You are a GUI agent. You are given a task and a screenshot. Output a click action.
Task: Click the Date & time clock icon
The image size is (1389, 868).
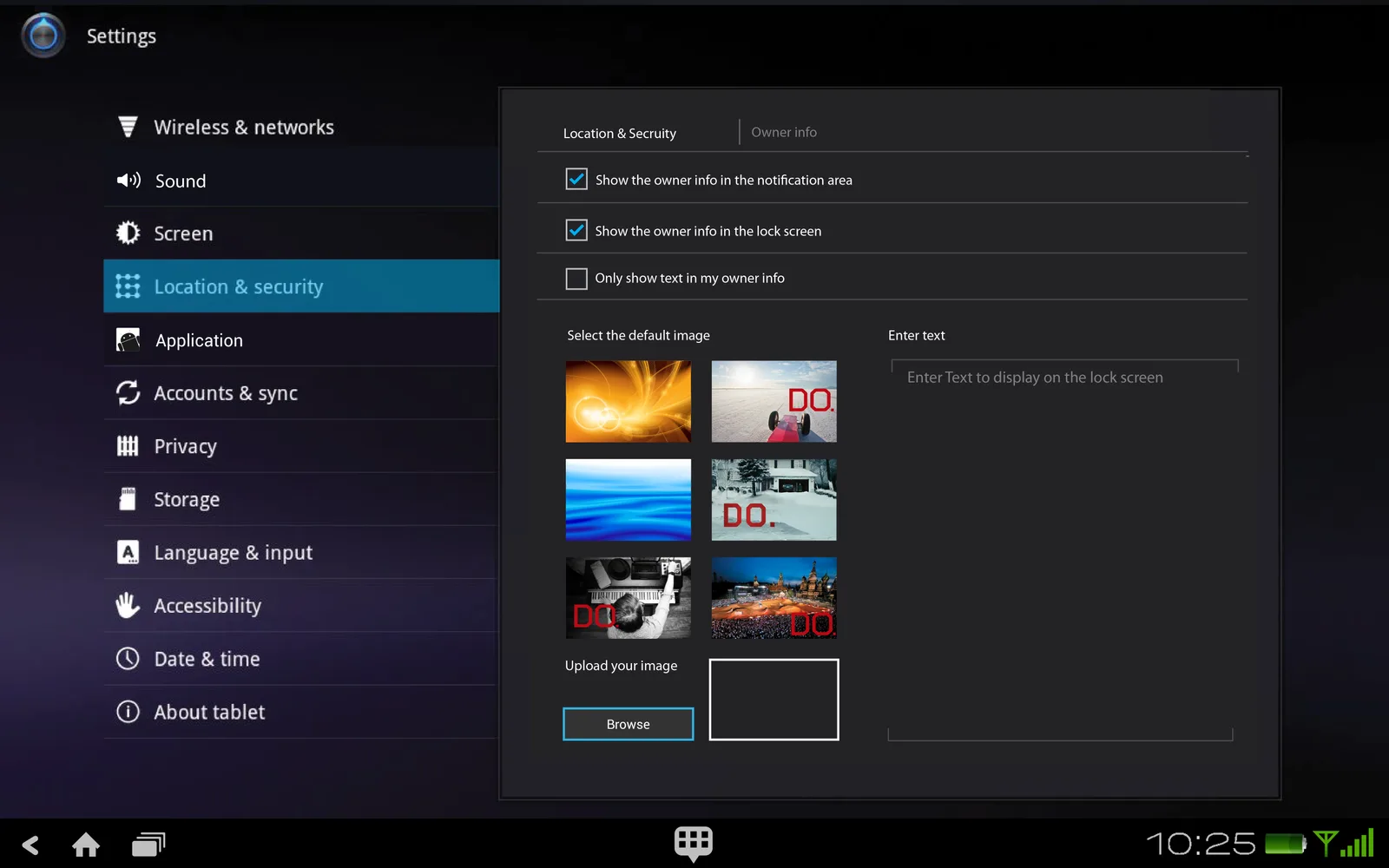tap(128, 659)
